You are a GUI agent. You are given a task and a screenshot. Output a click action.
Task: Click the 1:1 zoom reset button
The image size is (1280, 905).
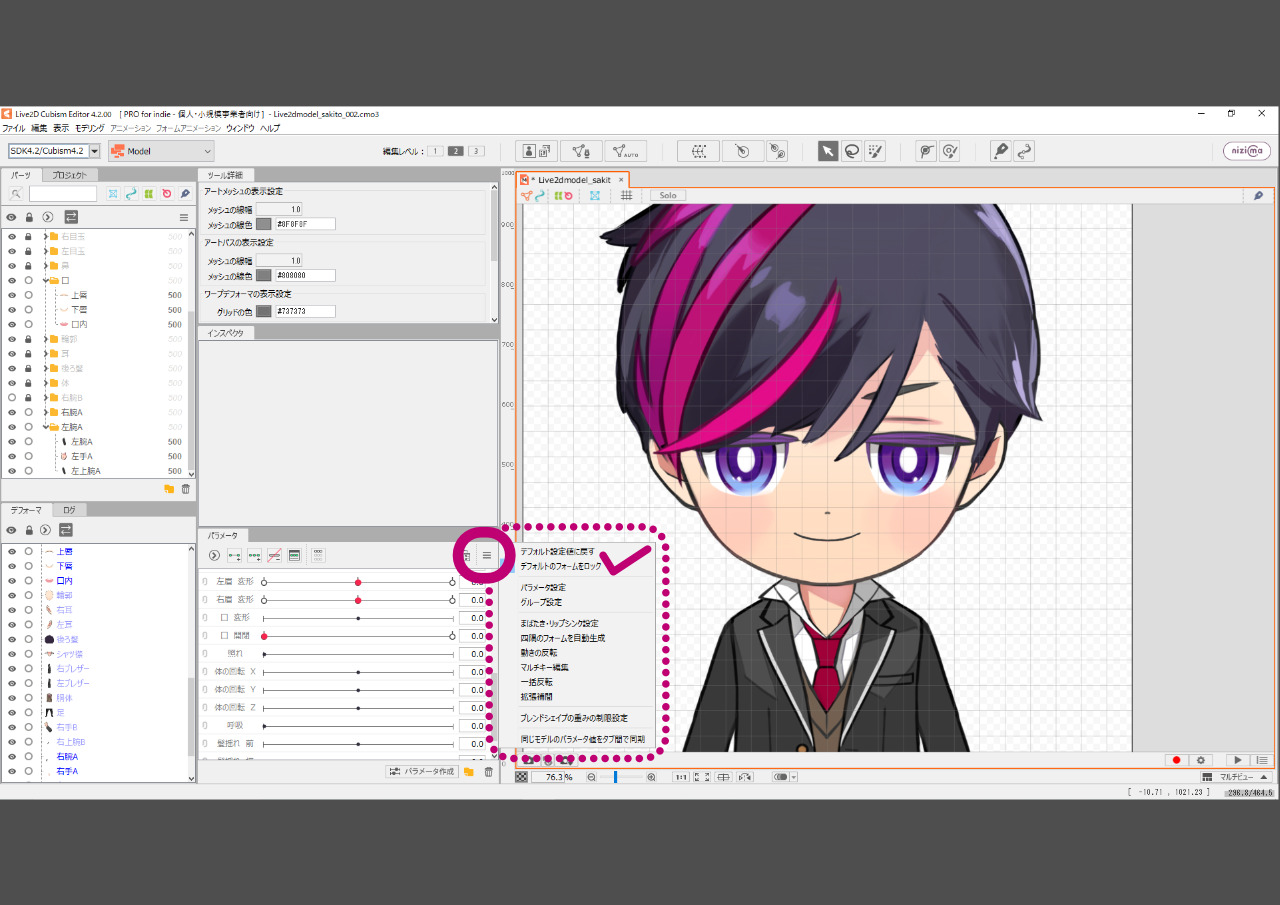point(681,777)
